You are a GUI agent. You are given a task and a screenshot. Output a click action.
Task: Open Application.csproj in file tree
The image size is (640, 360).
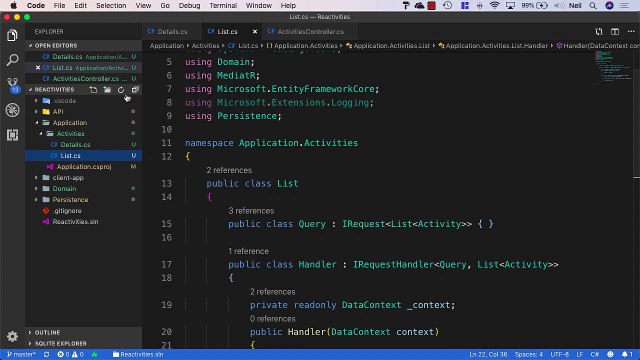click(x=83, y=167)
